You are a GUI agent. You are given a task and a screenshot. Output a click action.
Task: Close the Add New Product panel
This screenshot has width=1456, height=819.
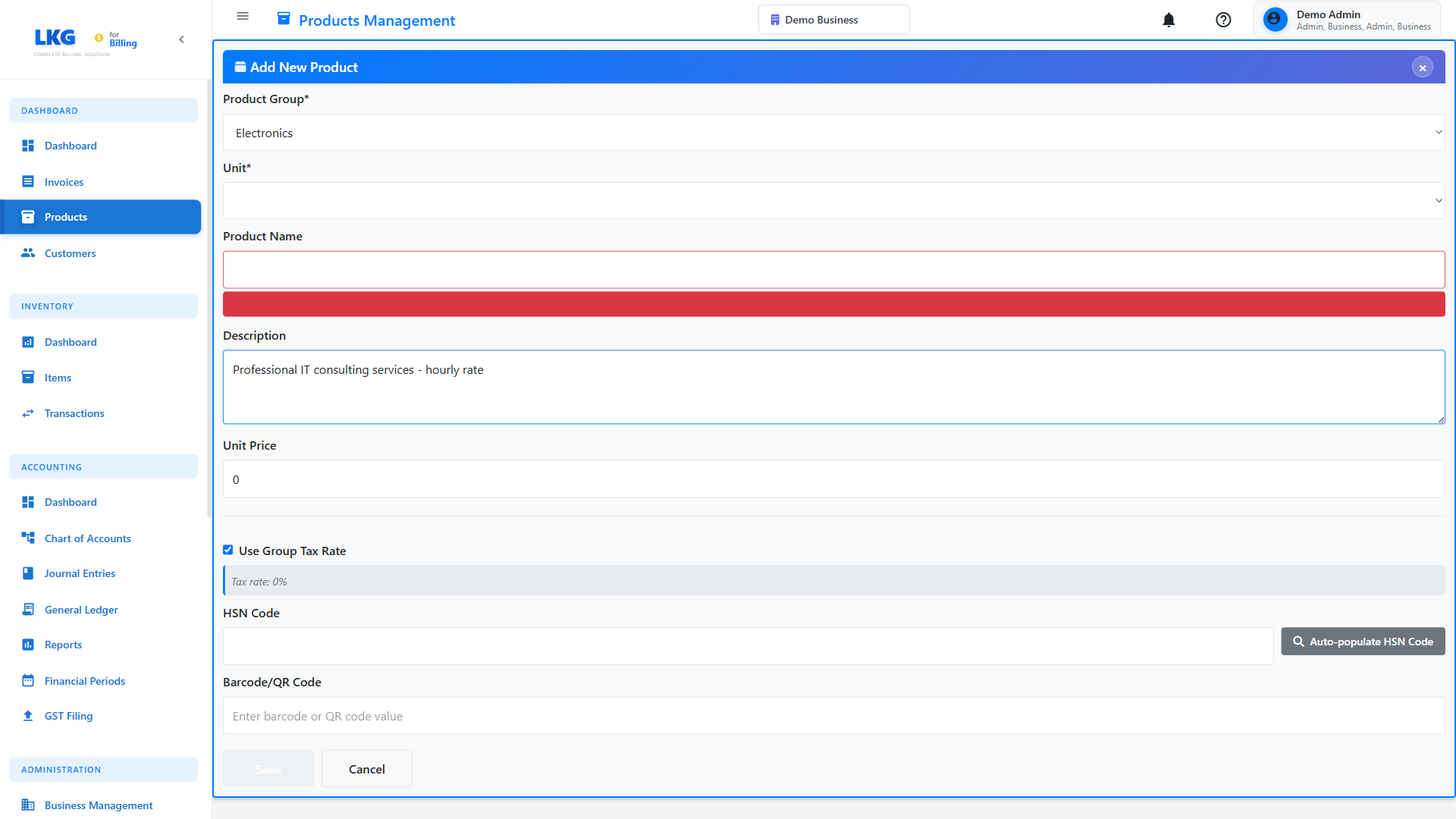(x=1423, y=67)
